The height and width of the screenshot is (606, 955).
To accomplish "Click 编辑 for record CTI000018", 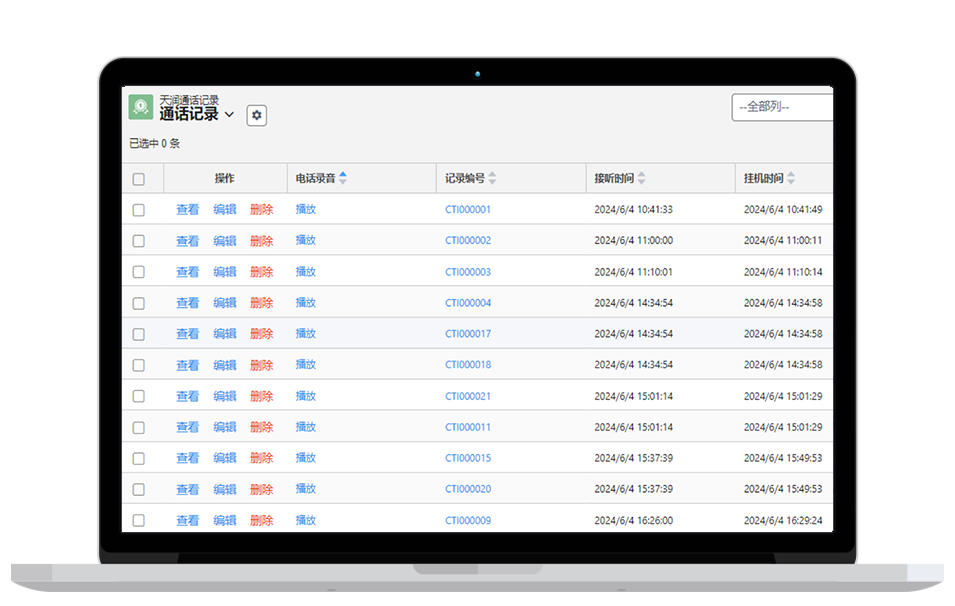I will click(x=225, y=365).
